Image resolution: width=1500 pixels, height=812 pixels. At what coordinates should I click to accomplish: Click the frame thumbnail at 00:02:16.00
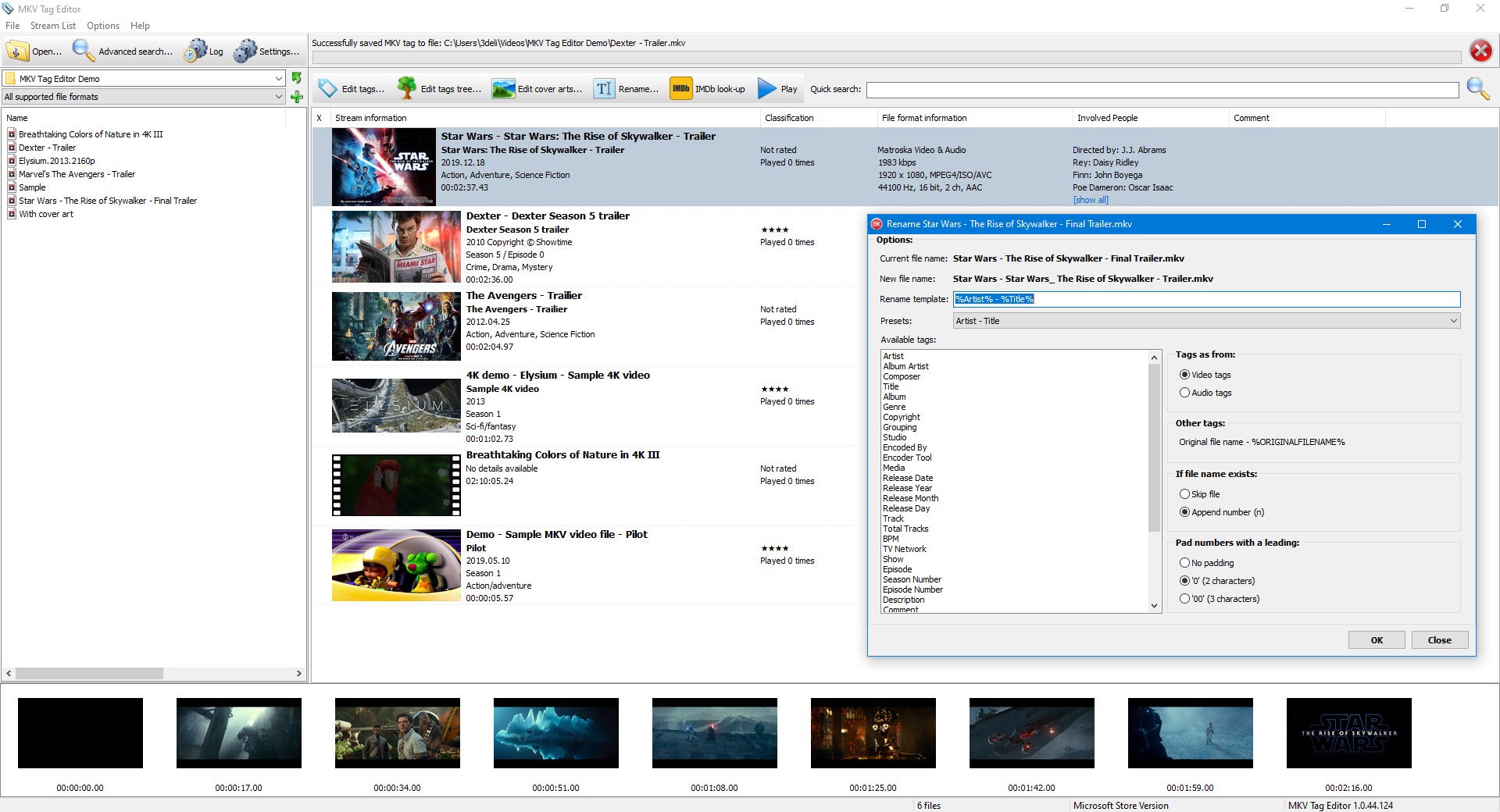pos(1349,733)
